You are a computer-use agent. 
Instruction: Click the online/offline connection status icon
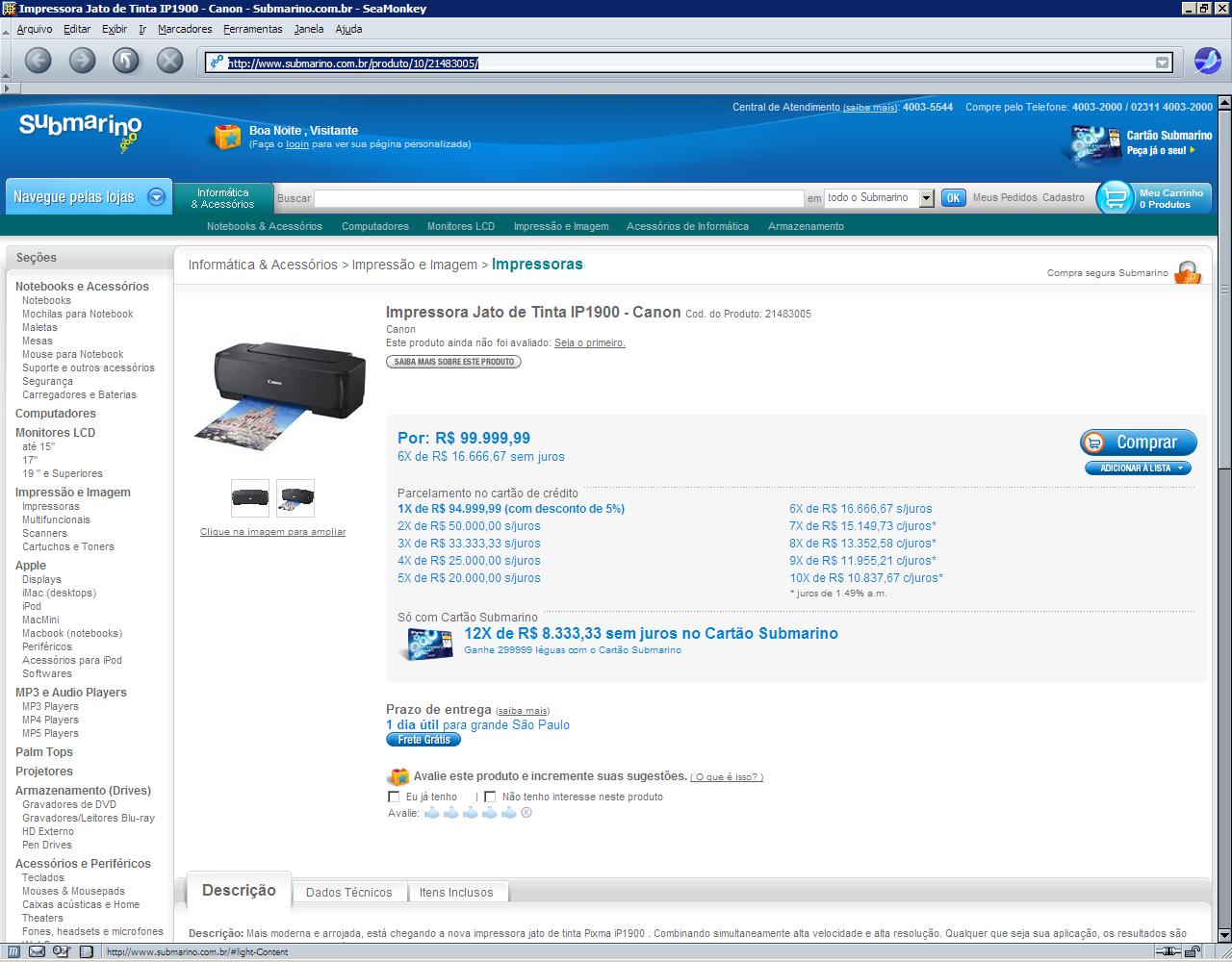tap(1168, 952)
